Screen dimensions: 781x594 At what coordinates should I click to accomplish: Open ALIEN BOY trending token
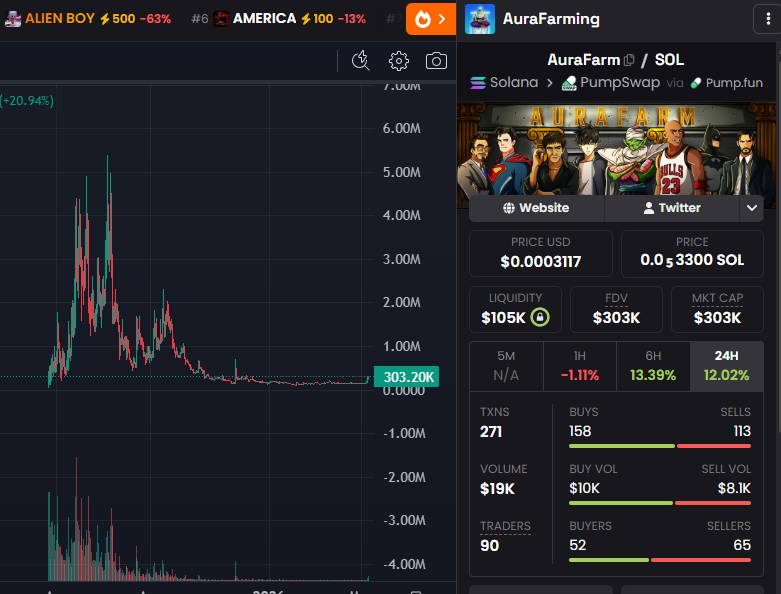click(x=88, y=19)
